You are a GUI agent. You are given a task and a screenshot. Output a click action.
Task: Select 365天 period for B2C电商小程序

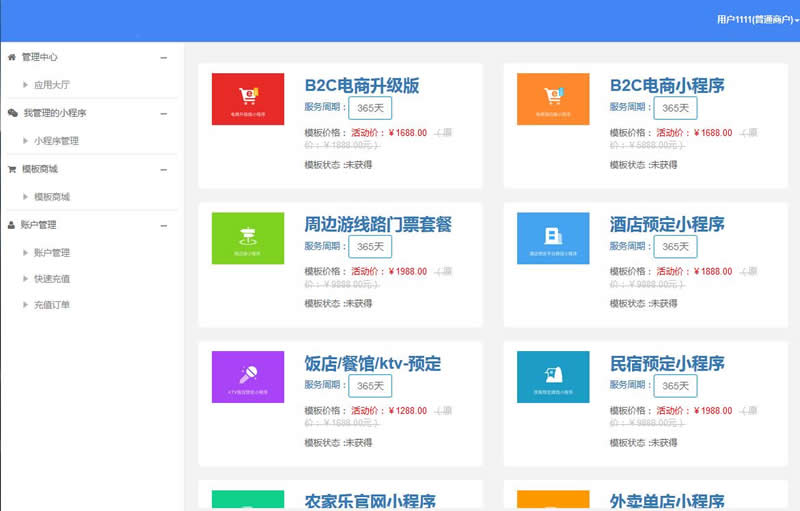(675, 108)
